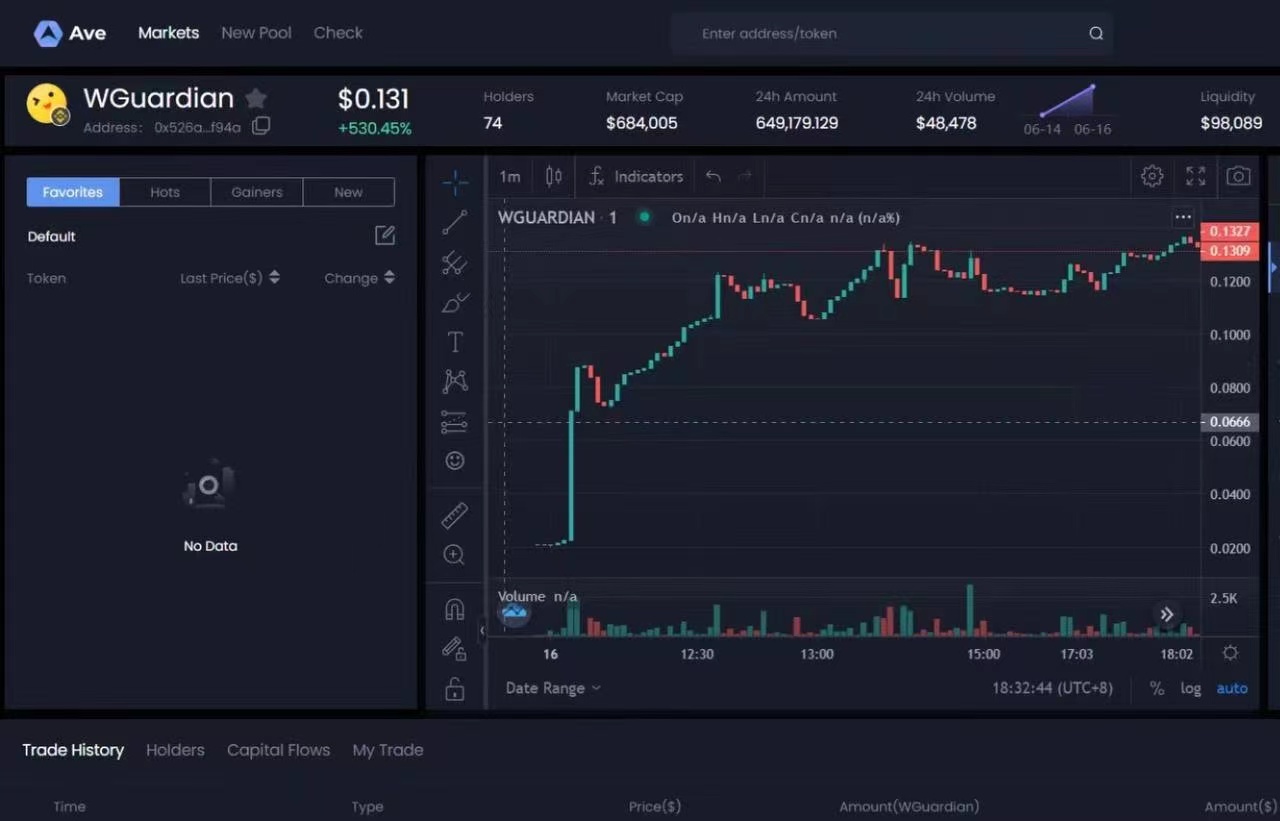Image resolution: width=1280 pixels, height=821 pixels.
Task: Switch to the Holders tab
Action: pyautogui.click(x=175, y=750)
